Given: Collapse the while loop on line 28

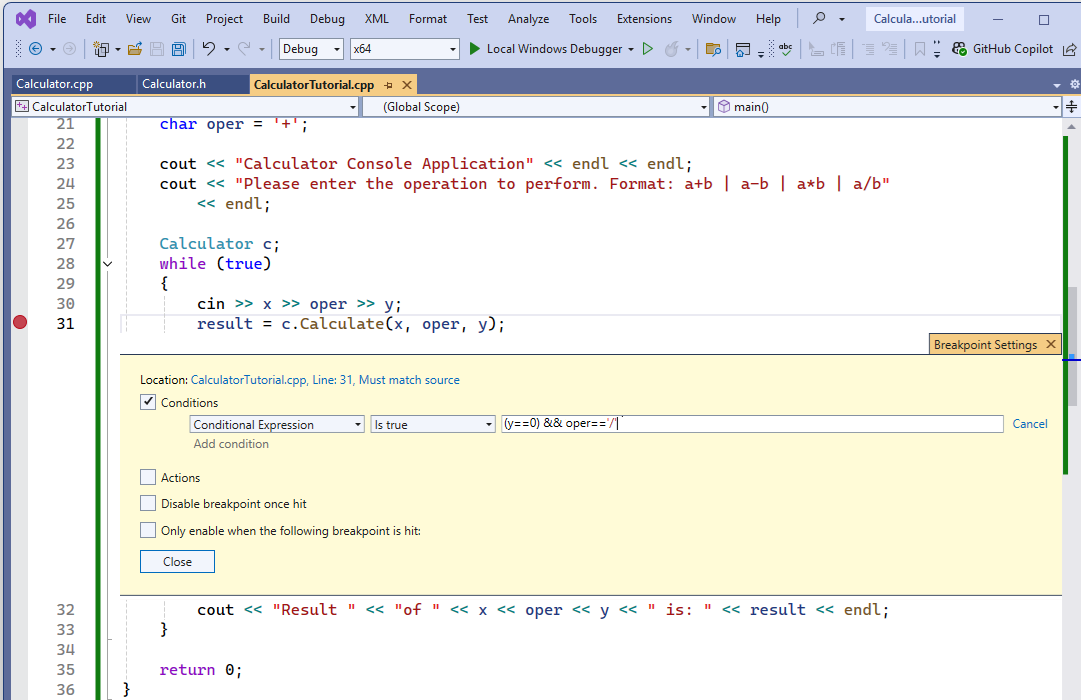Looking at the screenshot, I should tap(107, 263).
